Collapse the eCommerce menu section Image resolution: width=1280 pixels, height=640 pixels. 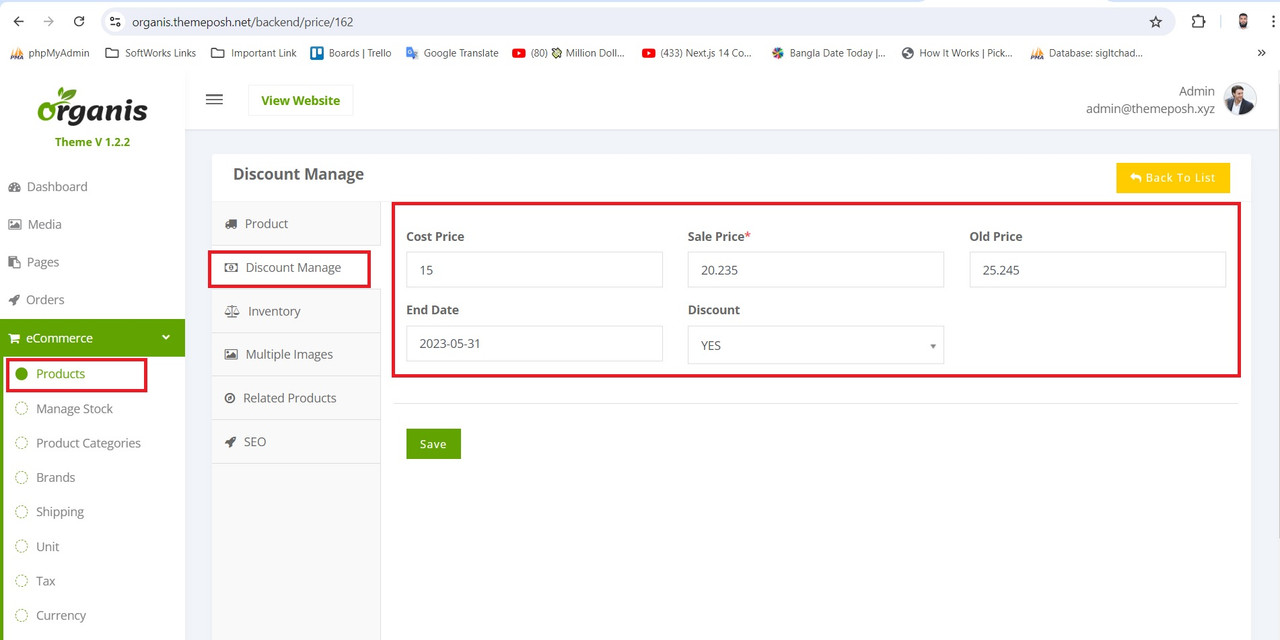[92, 338]
